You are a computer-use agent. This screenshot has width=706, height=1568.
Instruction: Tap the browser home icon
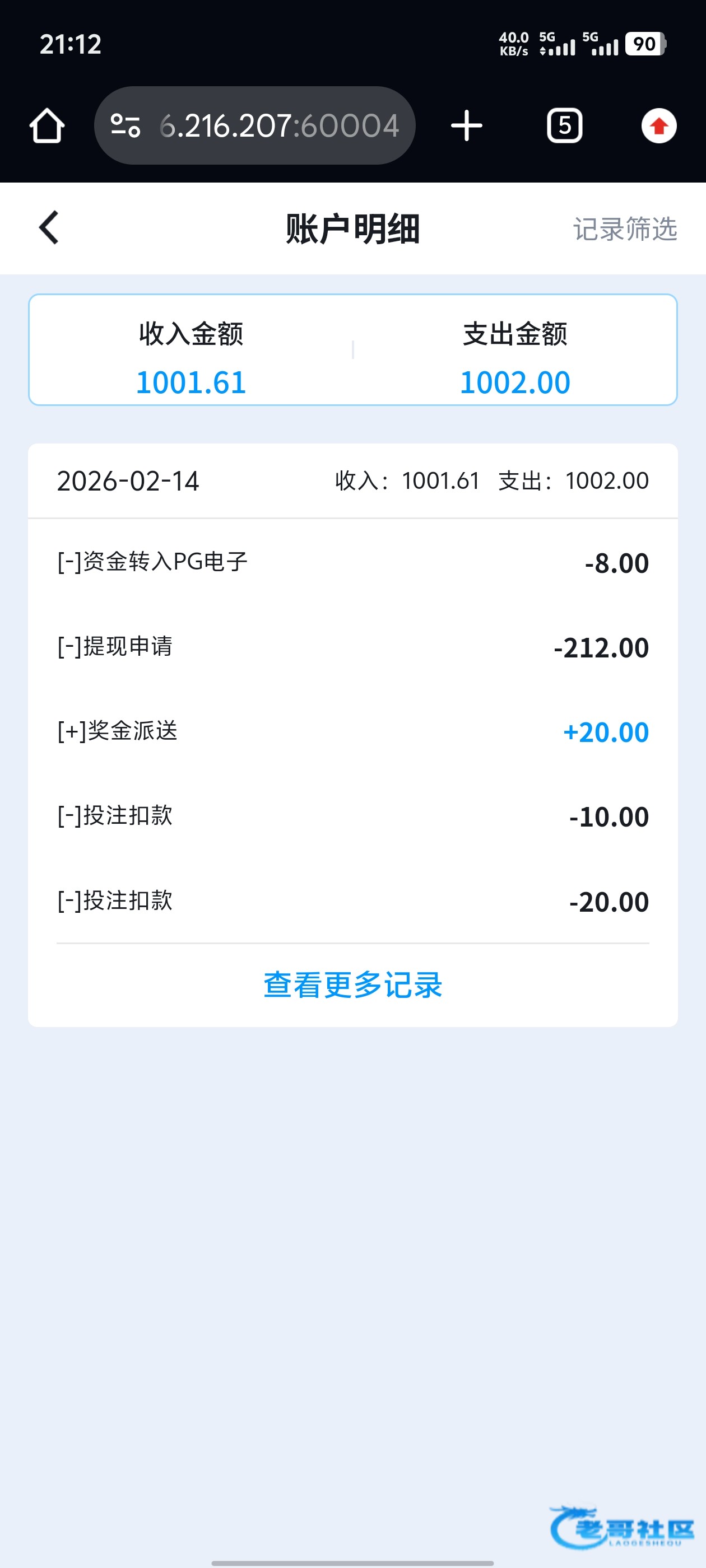coord(47,126)
